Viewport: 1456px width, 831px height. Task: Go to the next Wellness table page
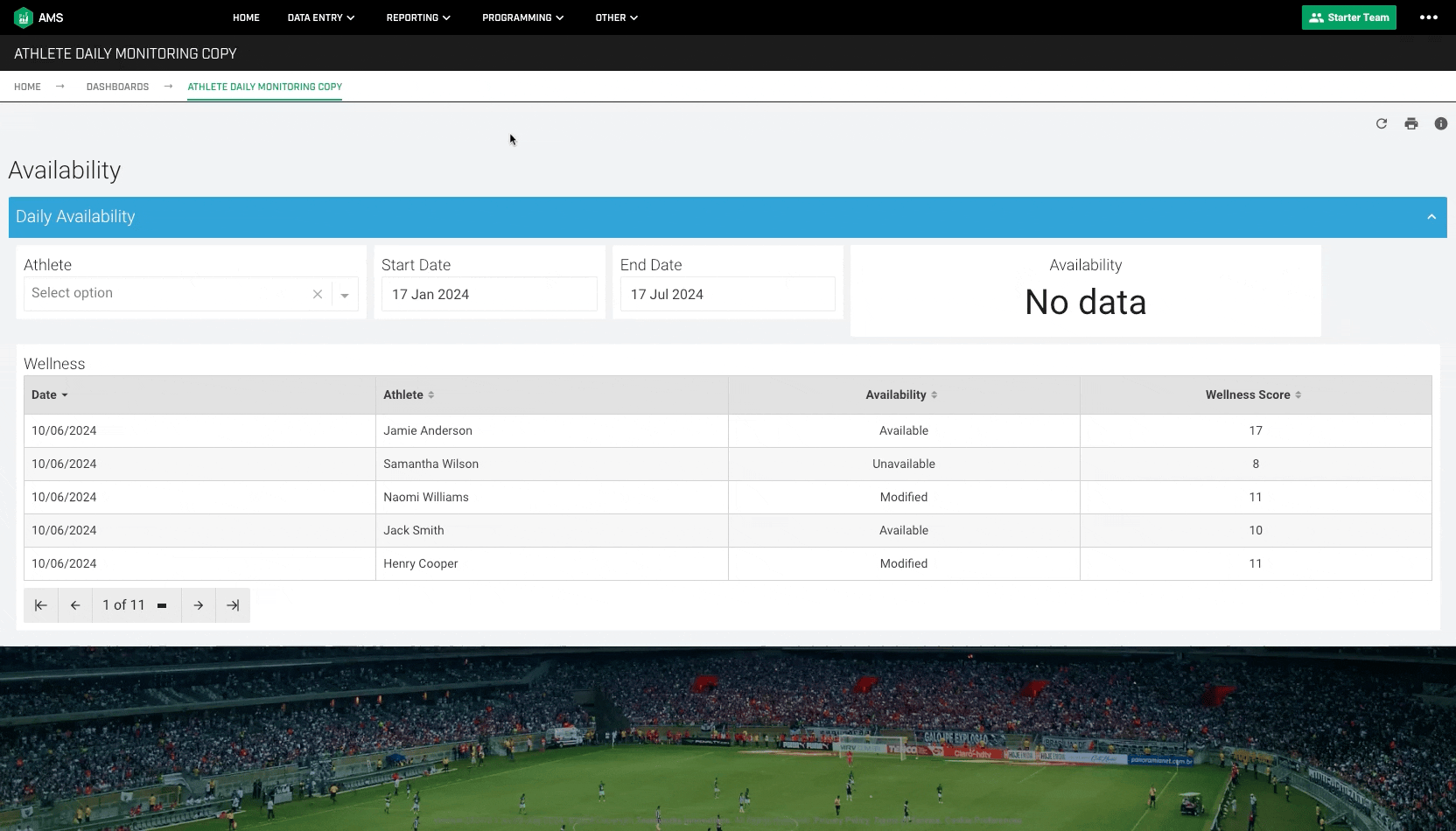pyautogui.click(x=199, y=605)
